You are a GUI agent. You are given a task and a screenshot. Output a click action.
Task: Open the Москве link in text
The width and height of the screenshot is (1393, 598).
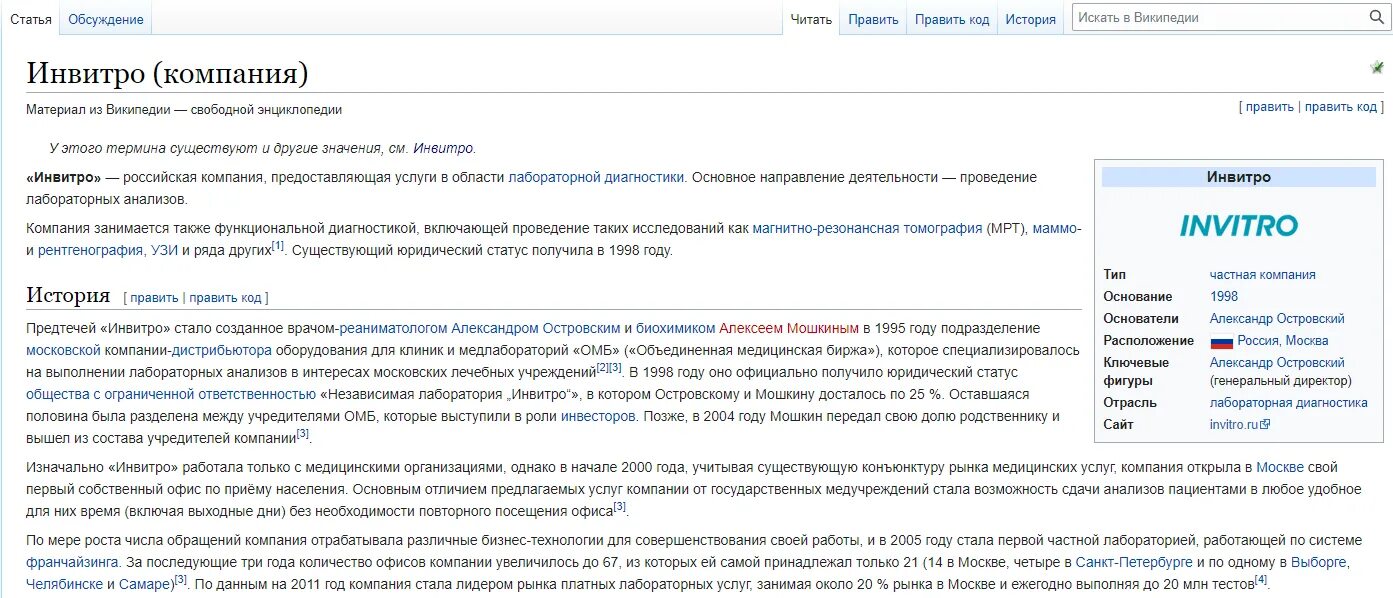[x=1280, y=467]
